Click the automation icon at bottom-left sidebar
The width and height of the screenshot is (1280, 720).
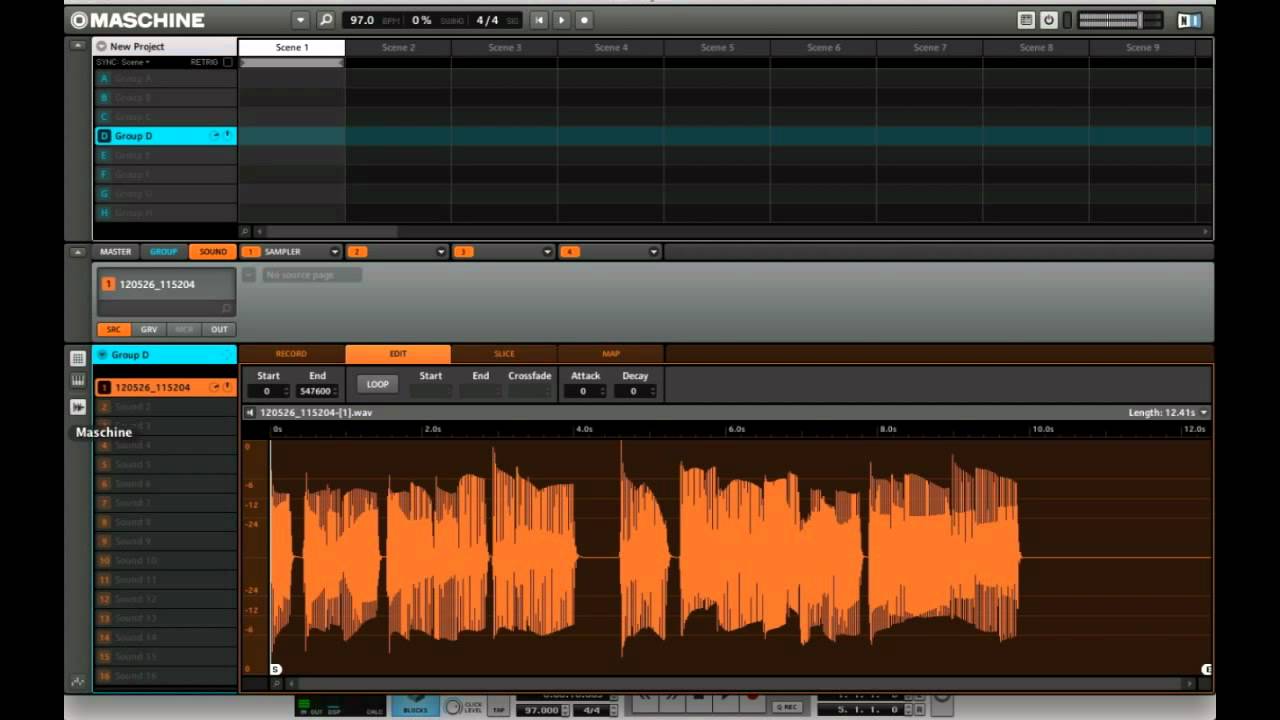[77, 682]
